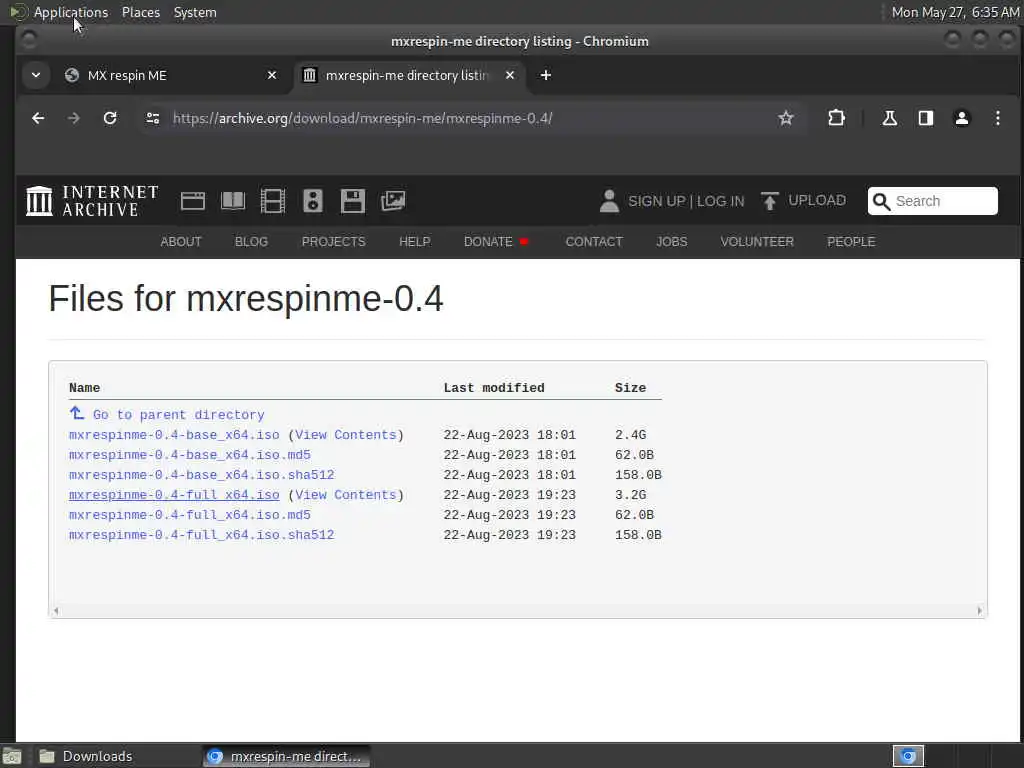
Task: Toggle the browser side panel
Action: pos(925,118)
